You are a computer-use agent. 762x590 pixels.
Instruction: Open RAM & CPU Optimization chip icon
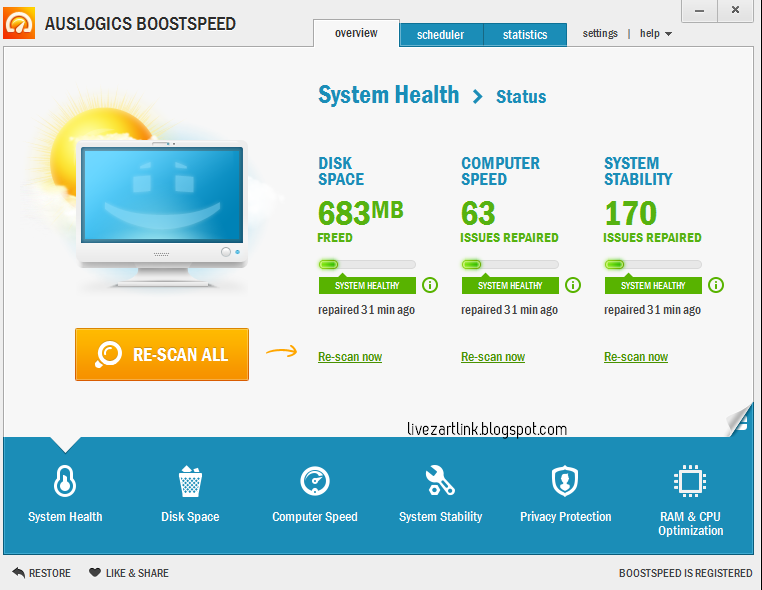click(690, 481)
